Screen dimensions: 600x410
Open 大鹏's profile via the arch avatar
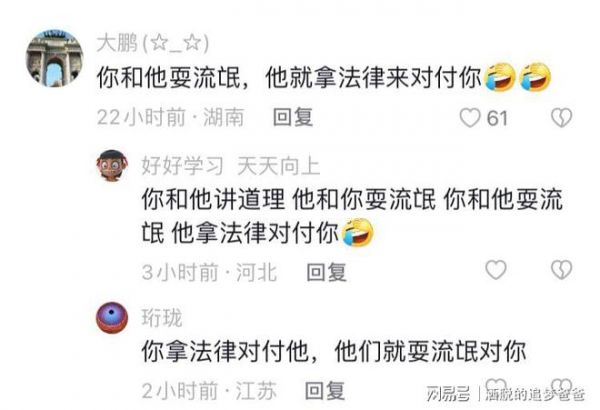[54, 59]
